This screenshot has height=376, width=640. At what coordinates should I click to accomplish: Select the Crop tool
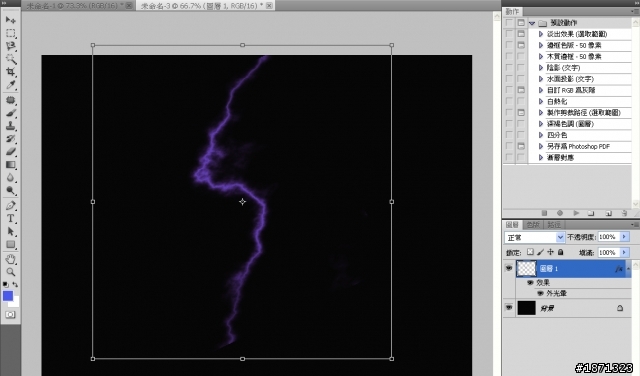[x=11, y=72]
